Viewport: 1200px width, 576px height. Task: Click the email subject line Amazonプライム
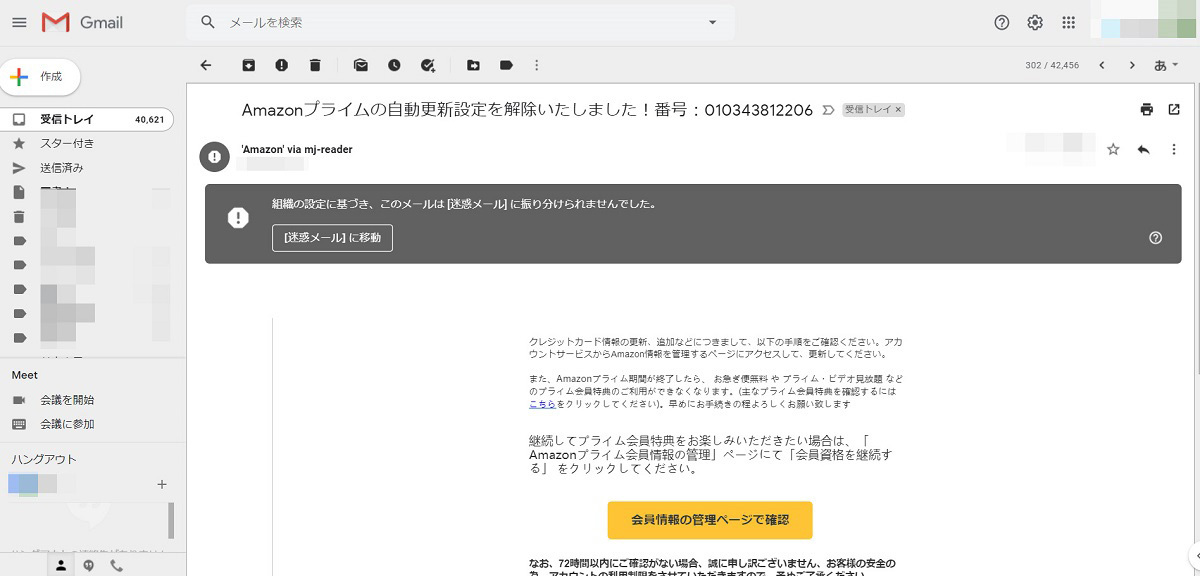(x=527, y=110)
